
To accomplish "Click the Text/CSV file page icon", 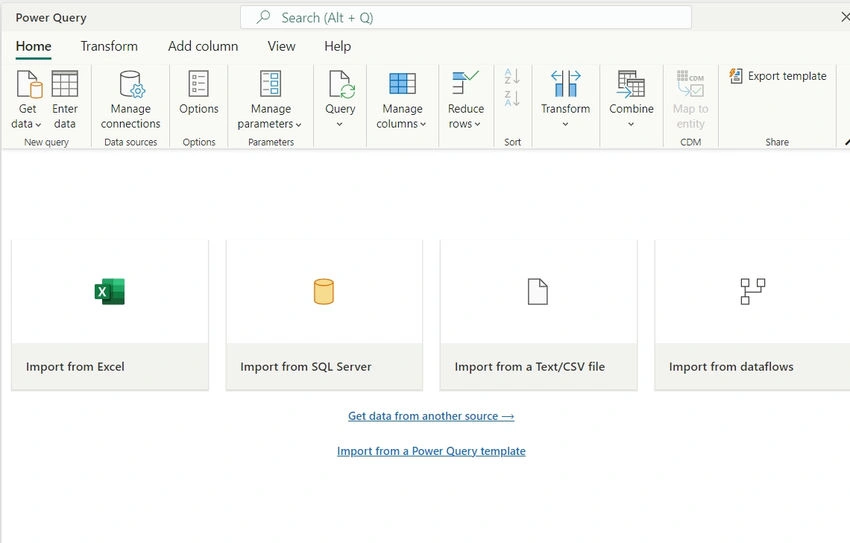I will tap(538, 292).
